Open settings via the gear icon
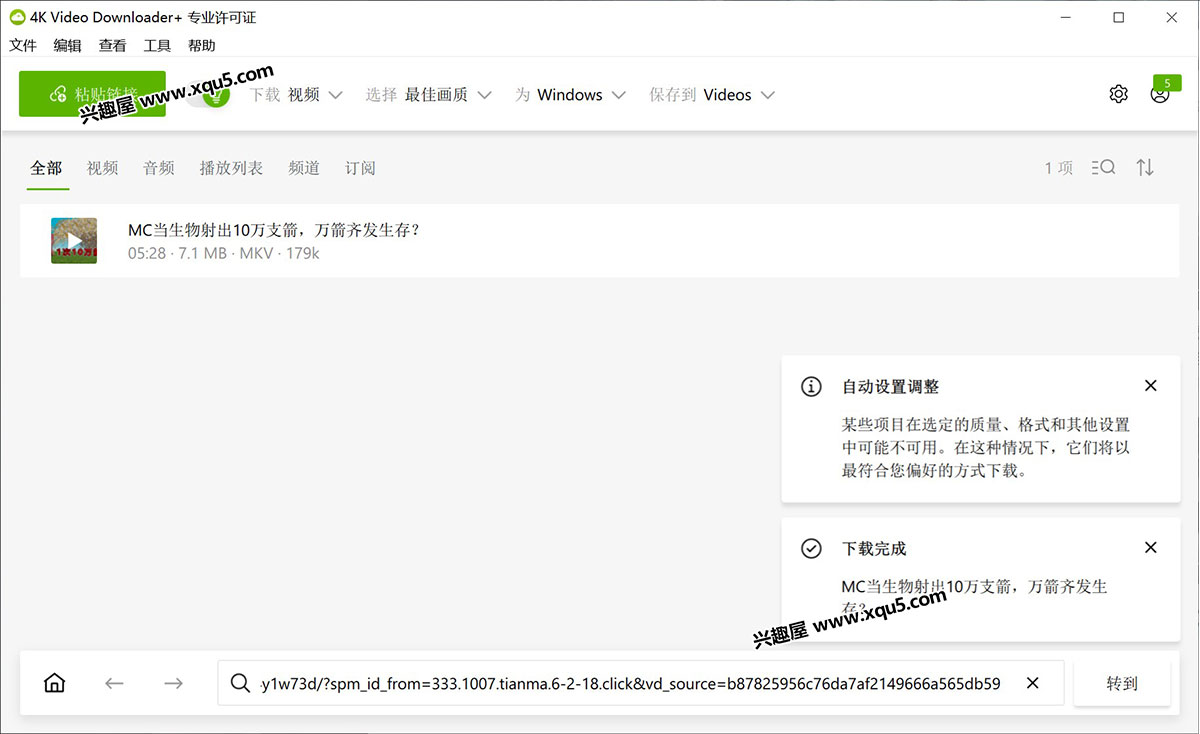This screenshot has height=734, width=1200. [x=1118, y=94]
